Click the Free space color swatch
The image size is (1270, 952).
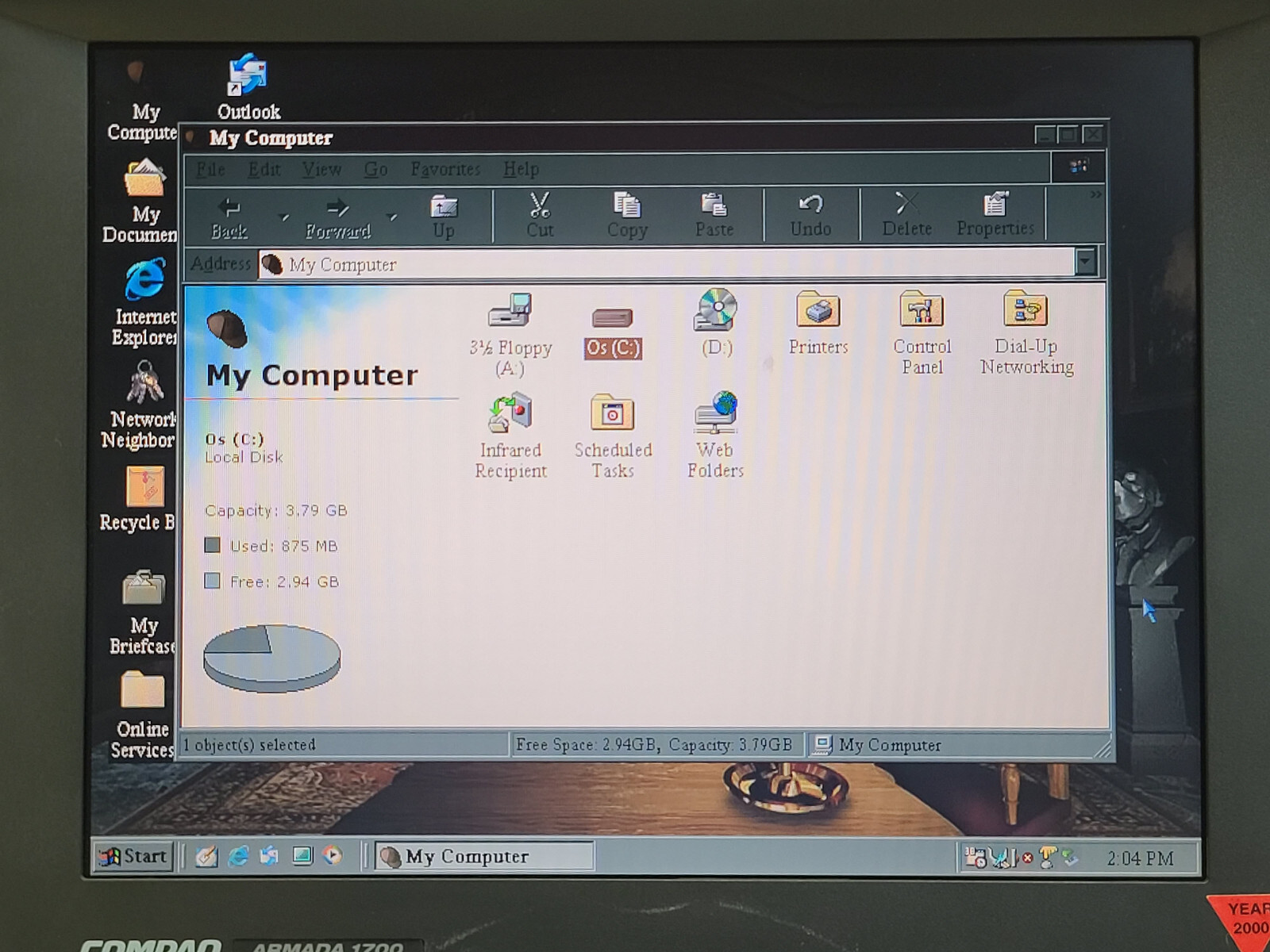click(x=212, y=581)
